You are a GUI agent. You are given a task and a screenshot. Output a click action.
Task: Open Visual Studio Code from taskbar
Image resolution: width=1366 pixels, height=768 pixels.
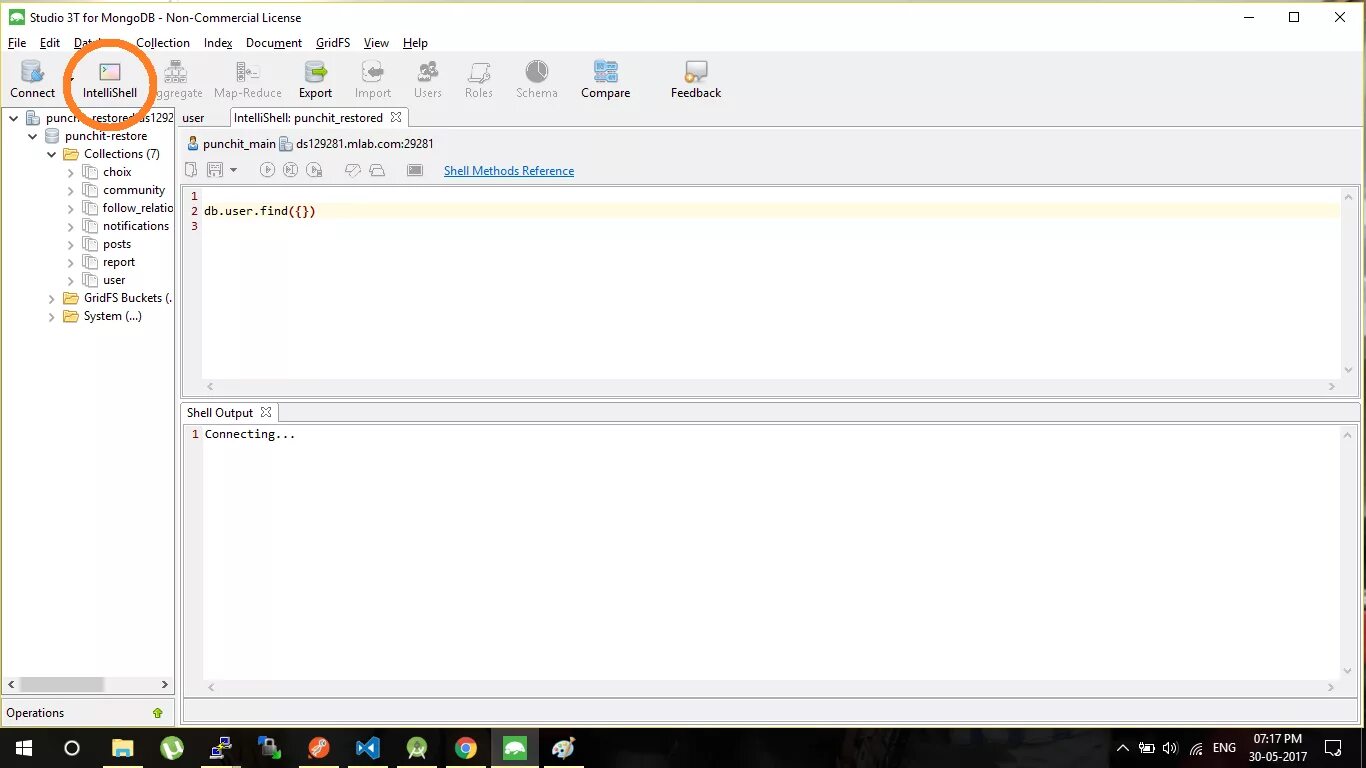point(368,748)
